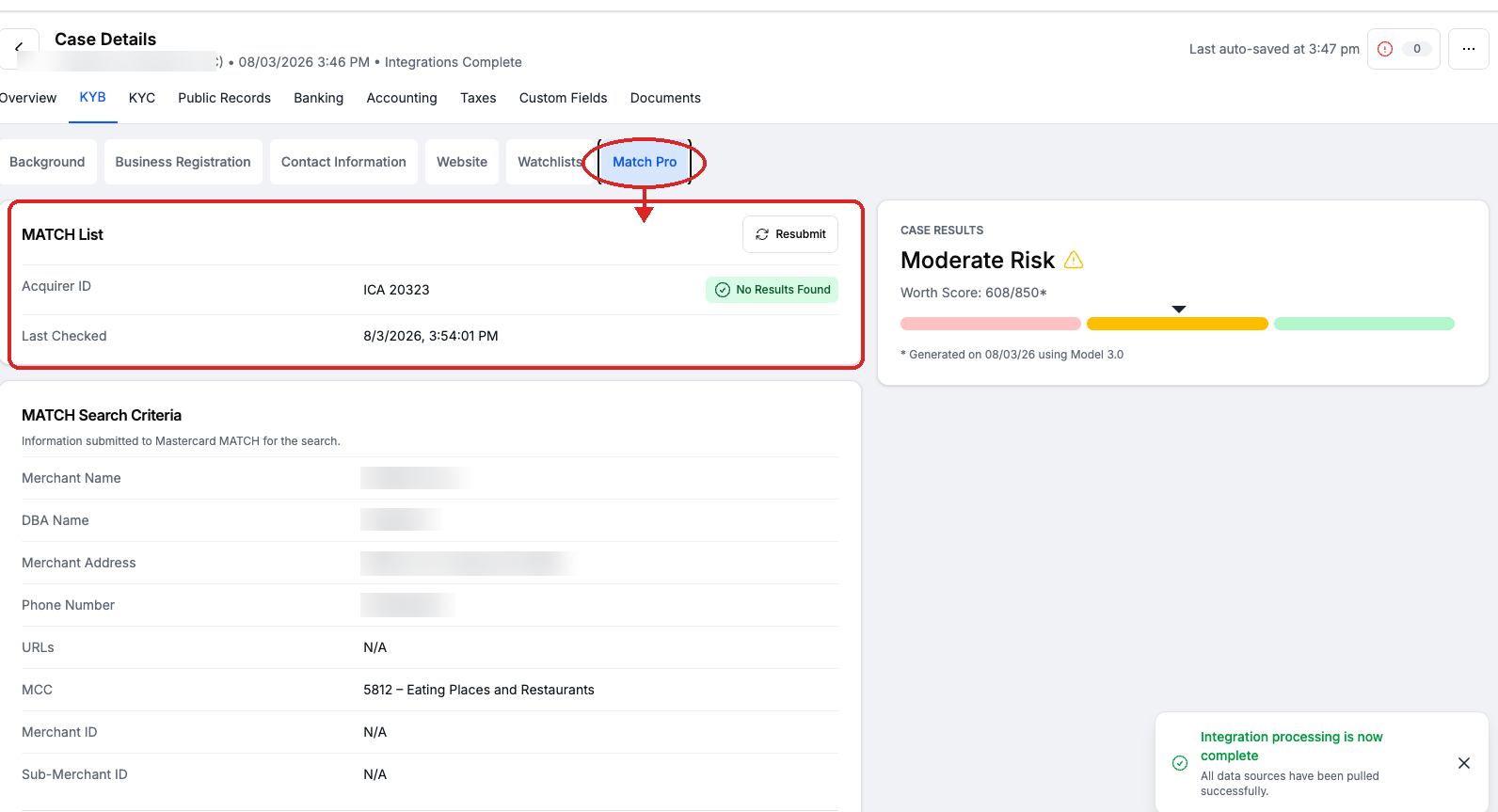
Task: Select the KYB tab
Action: click(x=92, y=97)
